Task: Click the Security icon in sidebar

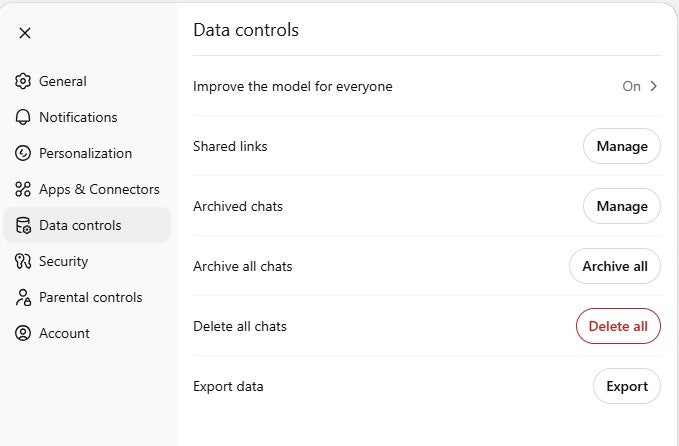Action: (x=23, y=261)
